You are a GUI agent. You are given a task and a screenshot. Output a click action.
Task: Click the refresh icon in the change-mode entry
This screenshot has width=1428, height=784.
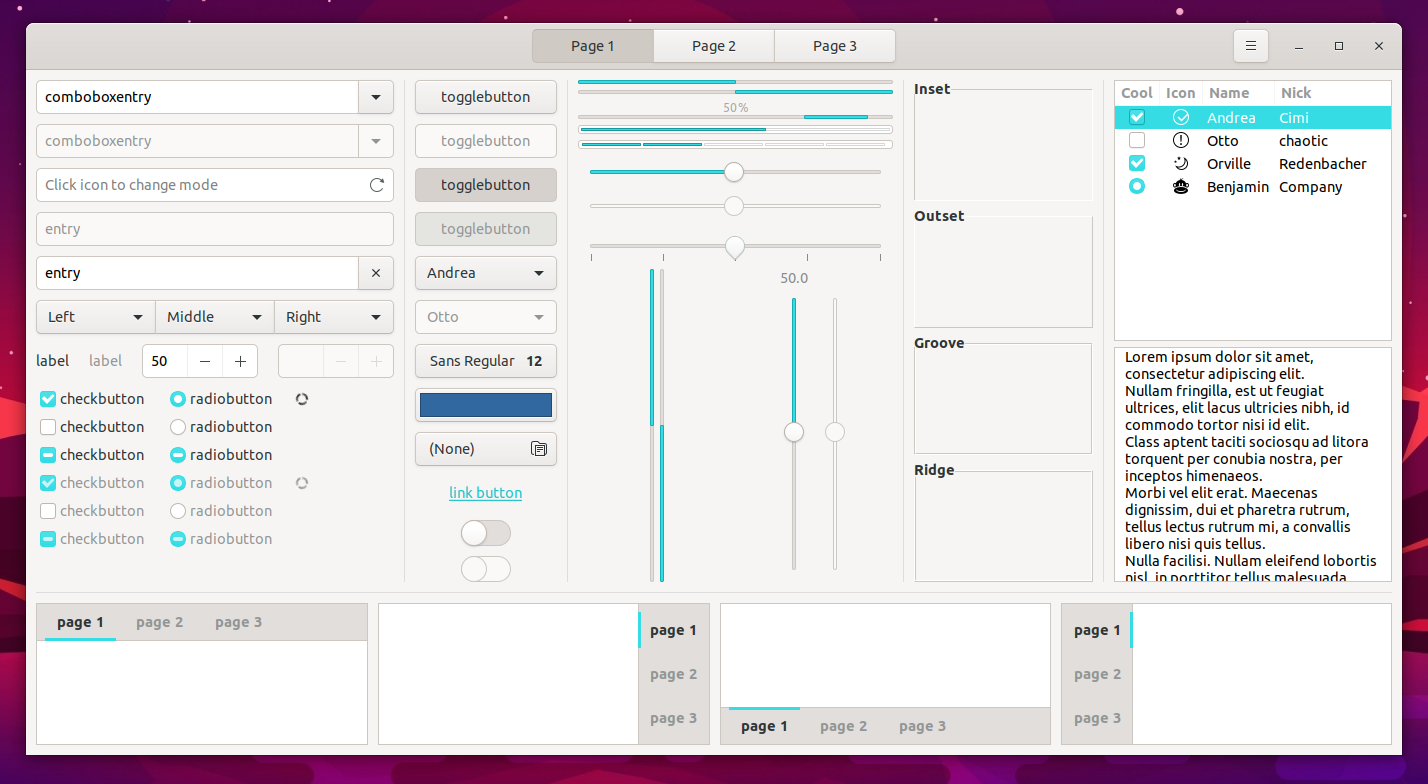(x=376, y=185)
